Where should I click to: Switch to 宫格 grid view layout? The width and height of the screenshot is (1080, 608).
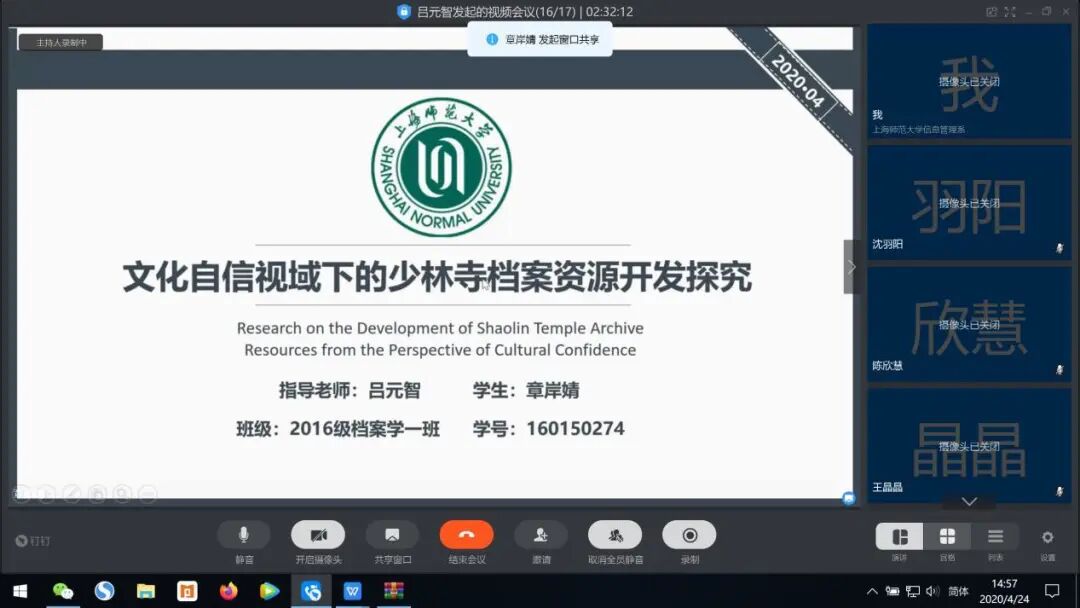tap(947, 536)
